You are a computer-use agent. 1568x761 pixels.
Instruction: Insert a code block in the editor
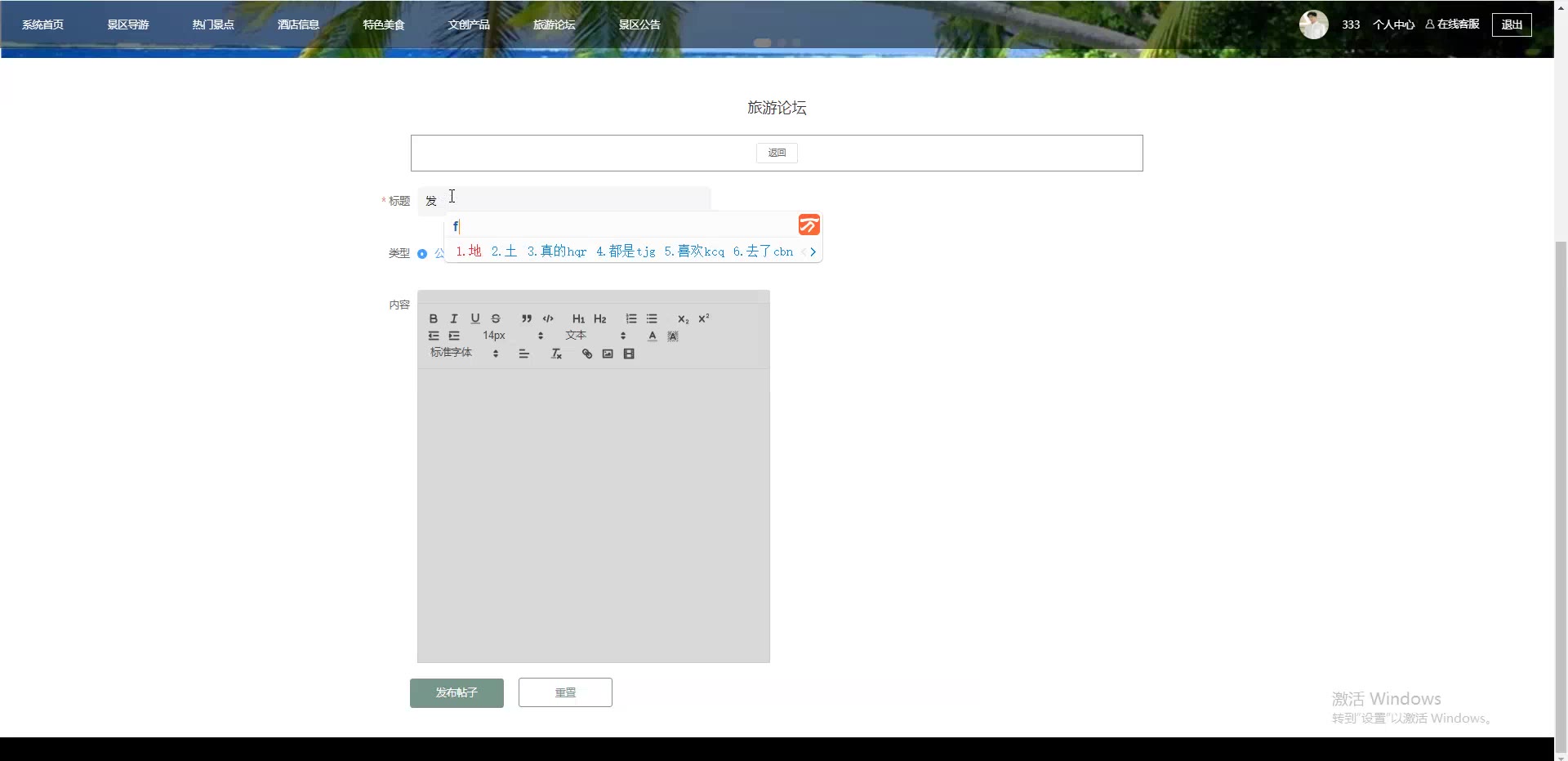pyautogui.click(x=548, y=318)
